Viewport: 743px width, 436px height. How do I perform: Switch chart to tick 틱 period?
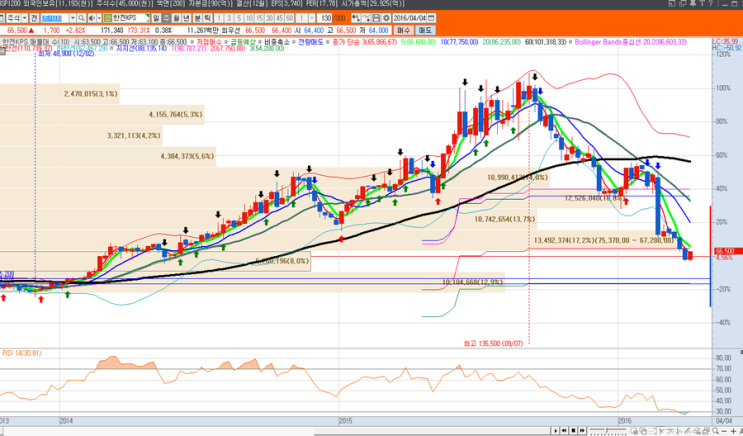[x=208, y=18]
